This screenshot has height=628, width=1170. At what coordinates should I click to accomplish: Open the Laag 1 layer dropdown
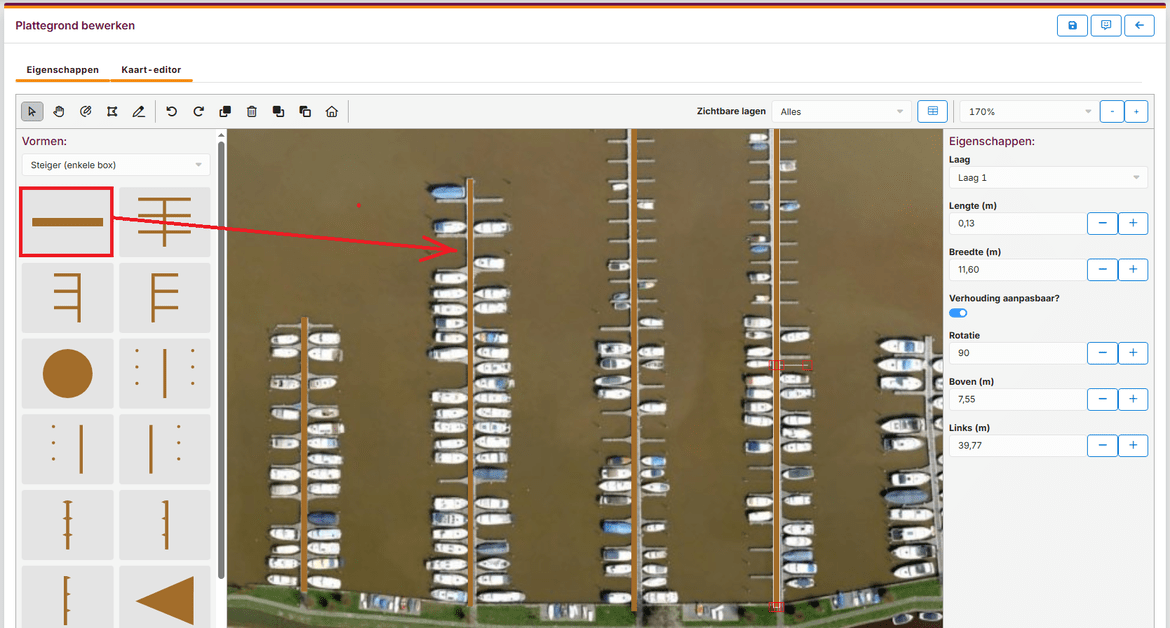pyautogui.click(x=1047, y=178)
